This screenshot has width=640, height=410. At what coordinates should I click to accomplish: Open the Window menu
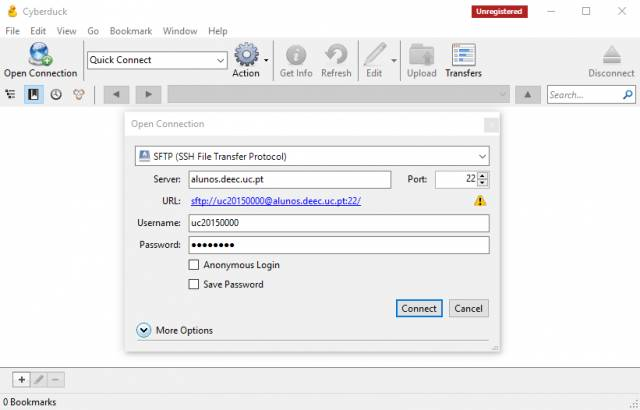pos(180,31)
